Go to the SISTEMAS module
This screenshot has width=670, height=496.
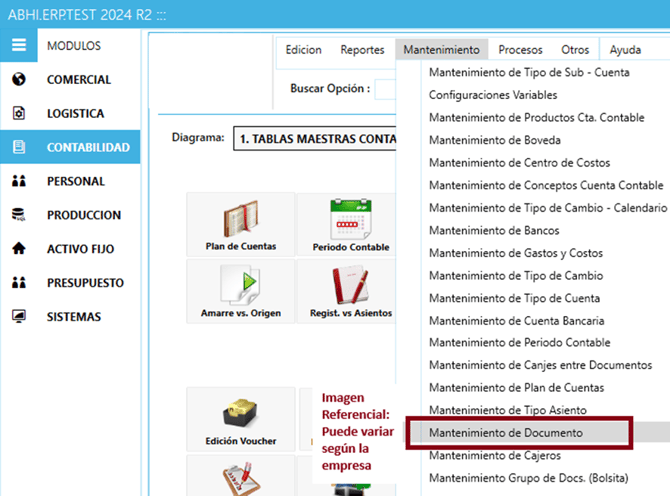pos(74,317)
